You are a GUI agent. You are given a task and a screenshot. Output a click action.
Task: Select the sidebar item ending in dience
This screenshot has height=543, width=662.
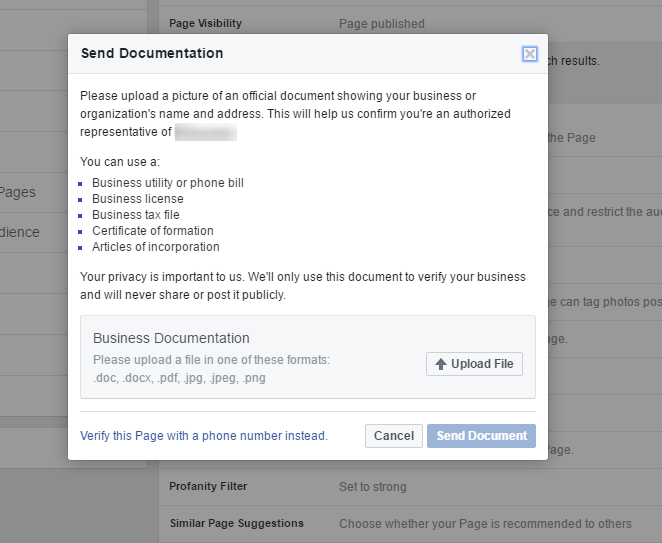click(19, 232)
